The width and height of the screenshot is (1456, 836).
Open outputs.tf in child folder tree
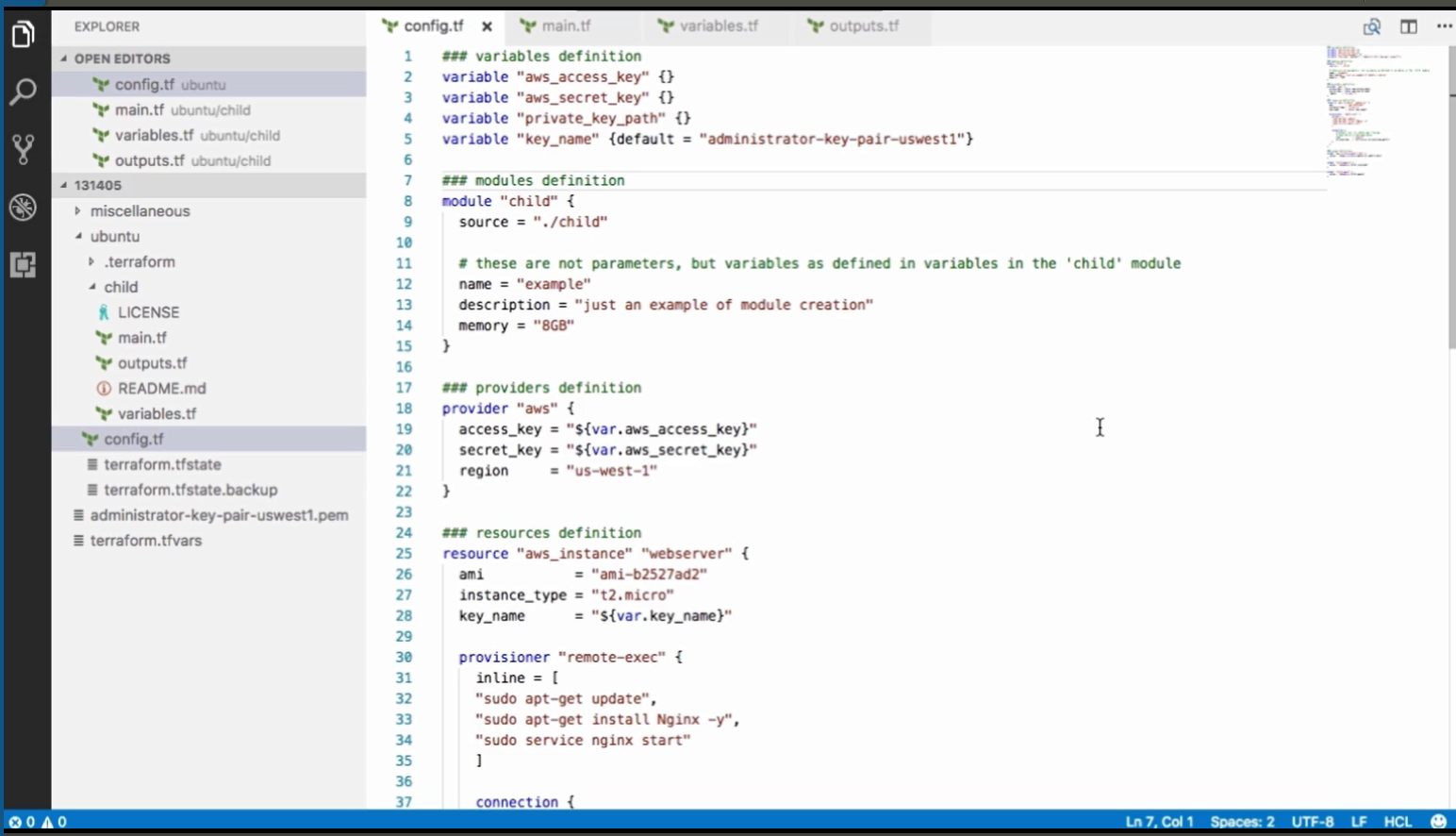click(x=208, y=363)
